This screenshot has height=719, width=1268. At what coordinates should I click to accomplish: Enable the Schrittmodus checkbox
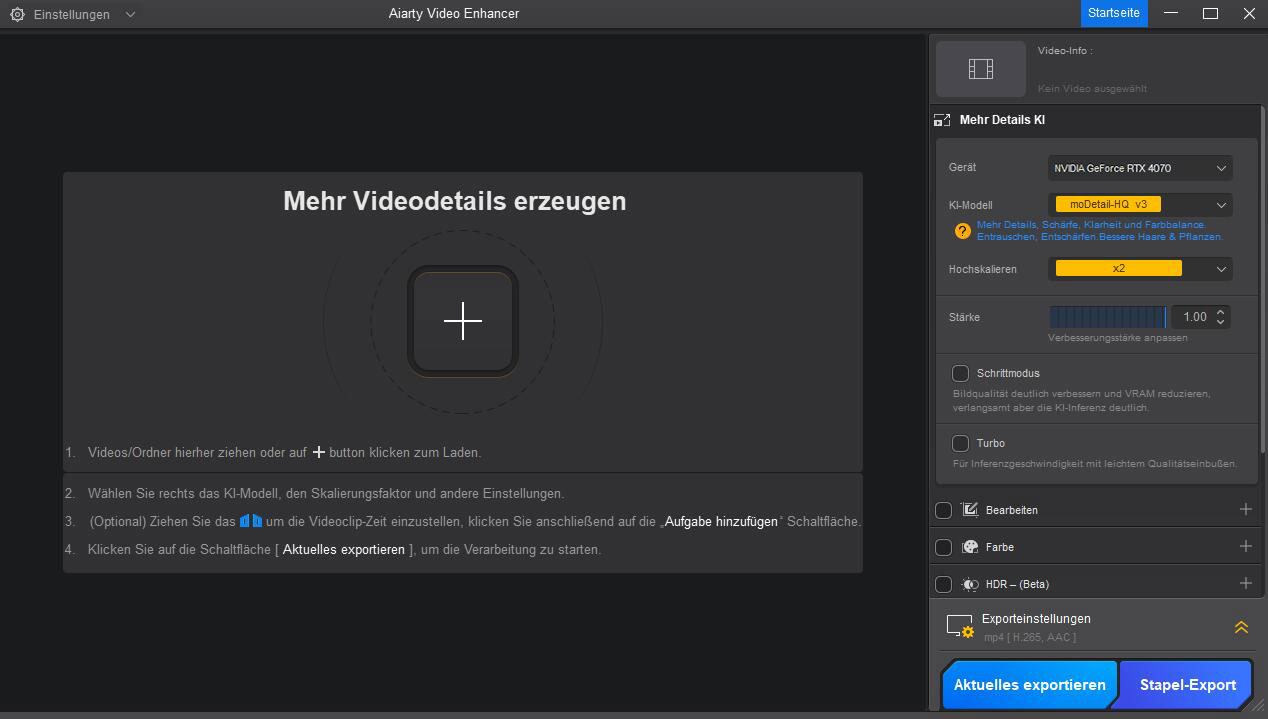[x=960, y=373]
